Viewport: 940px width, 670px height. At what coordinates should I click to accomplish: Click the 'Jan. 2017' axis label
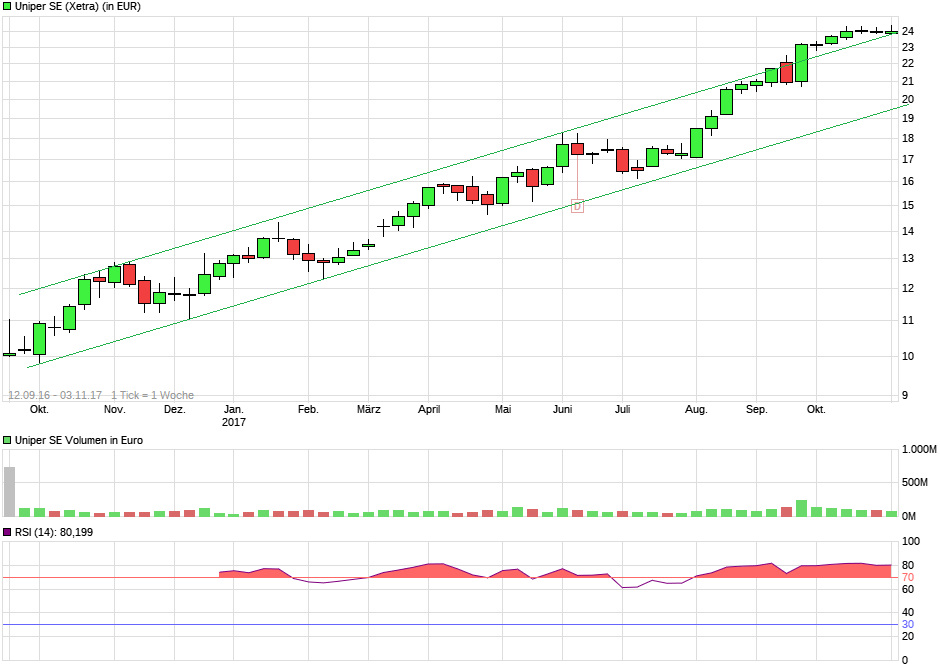(x=234, y=415)
